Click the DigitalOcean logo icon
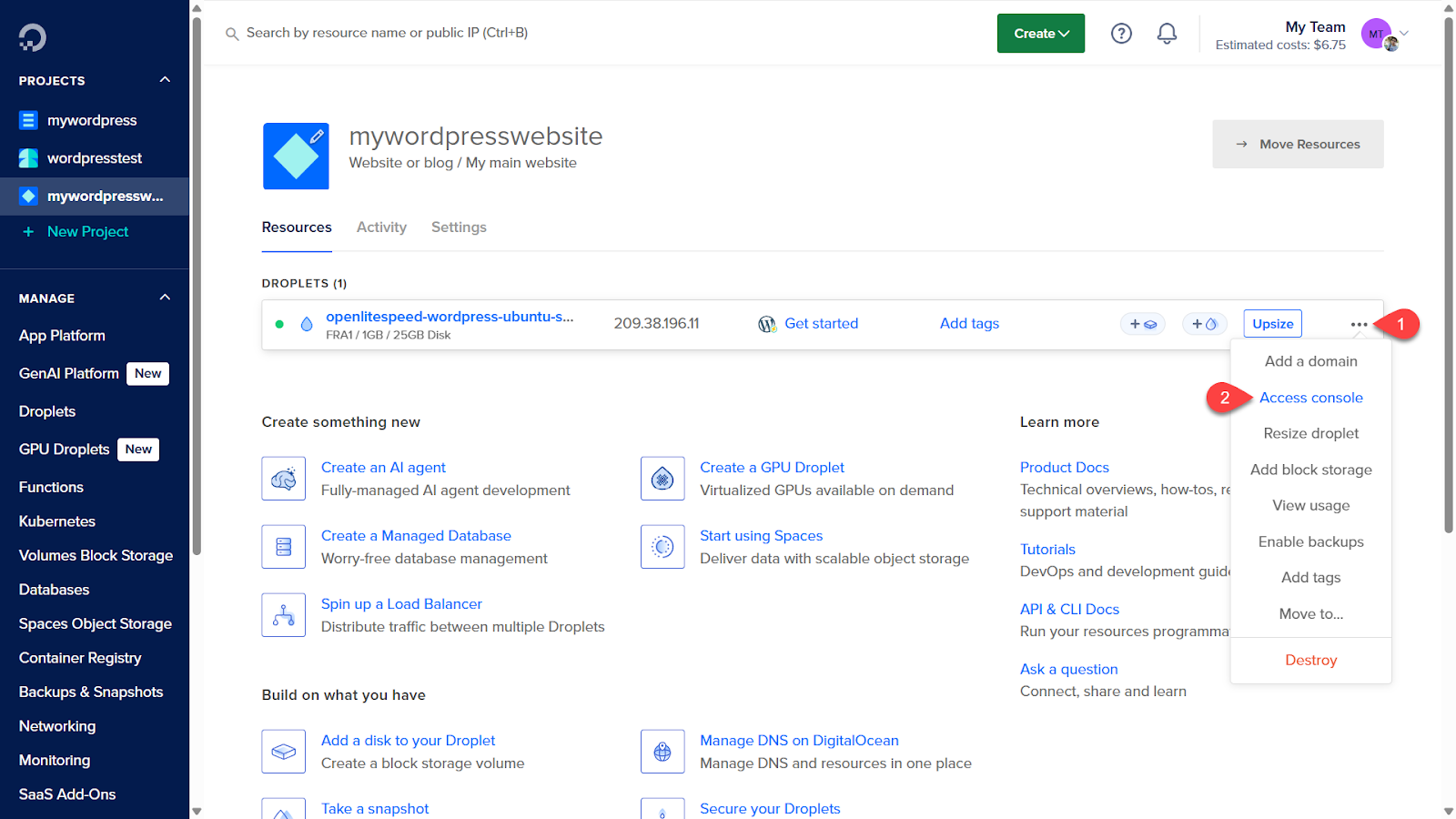The height and width of the screenshot is (819, 1456). coord(32,37)
